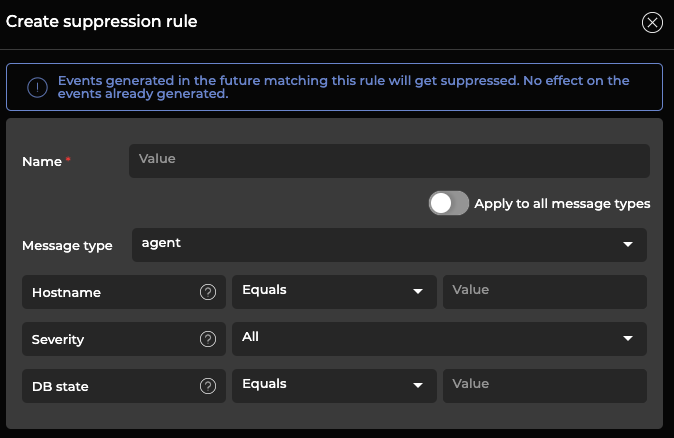Click the Message type label text

67,245
